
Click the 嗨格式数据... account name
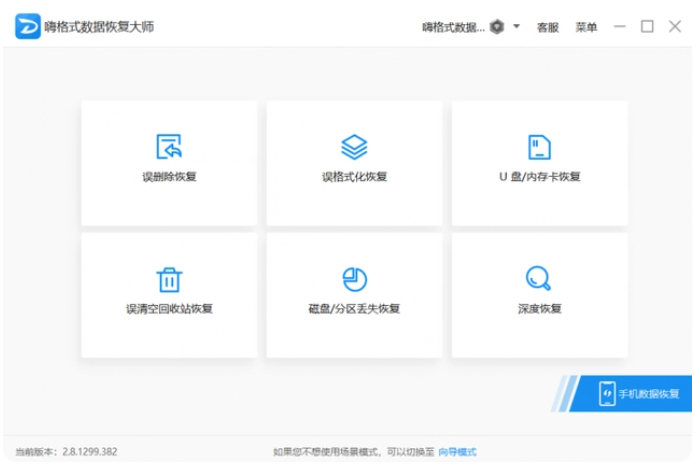[x=453, y=27]
